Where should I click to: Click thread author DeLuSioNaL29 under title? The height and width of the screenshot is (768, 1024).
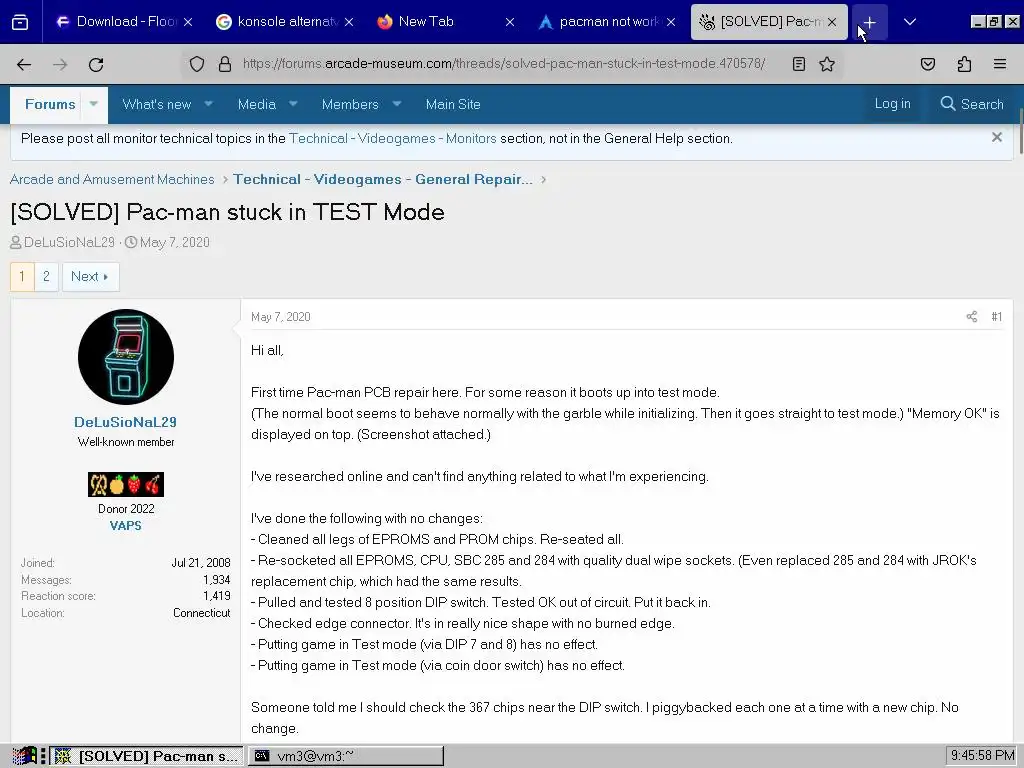point(69,242)
